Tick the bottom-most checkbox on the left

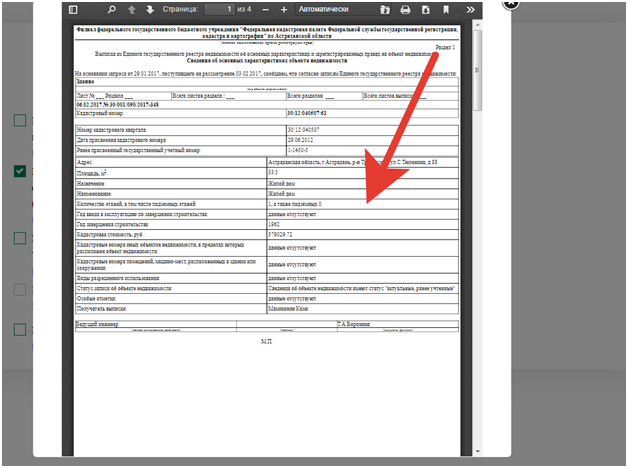click(19, 329)
